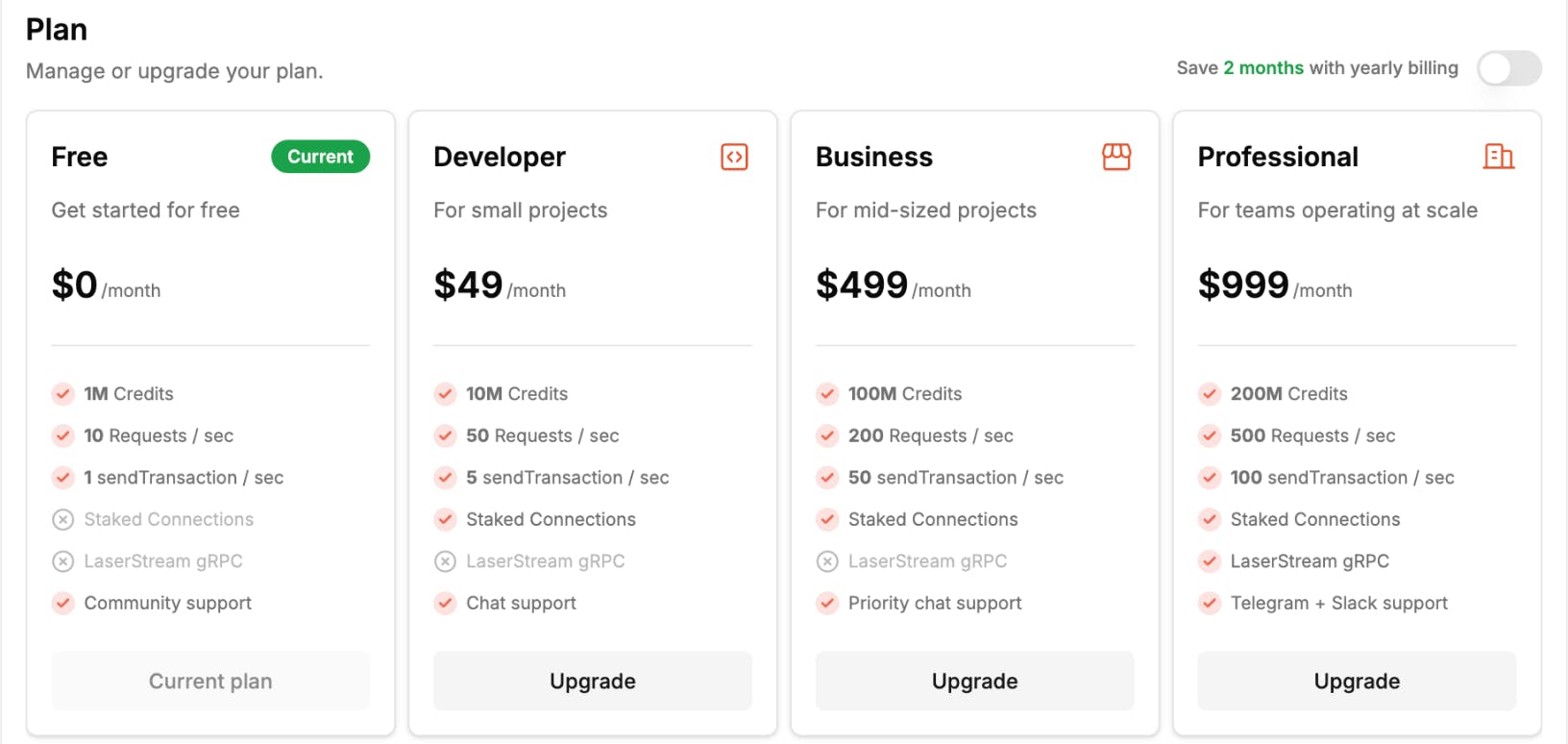Screen dimensions: 1568x744
Task: Click the Plan heading
Action: pos(56,29)
